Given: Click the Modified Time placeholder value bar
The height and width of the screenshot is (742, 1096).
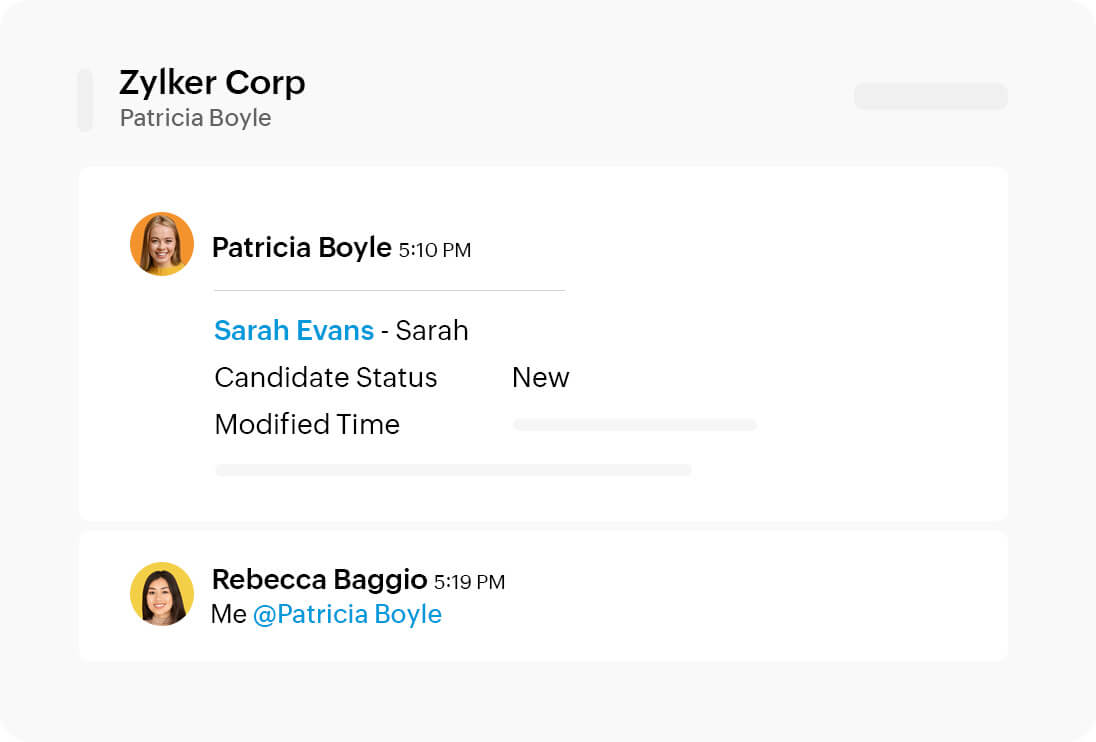Looking at the screenshot, I should [634, 425].
